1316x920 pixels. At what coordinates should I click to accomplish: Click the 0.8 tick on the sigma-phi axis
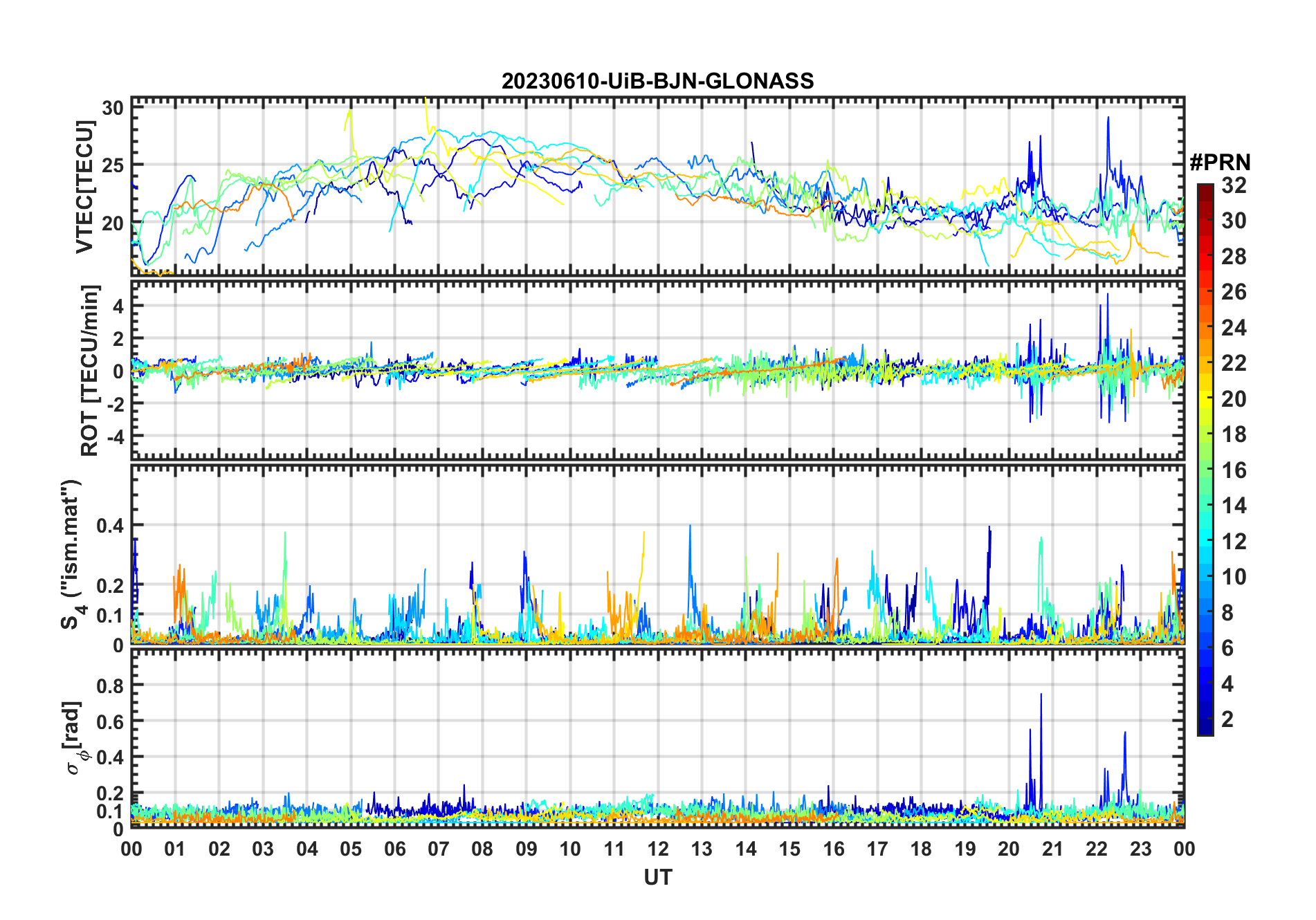coord(110,686)
